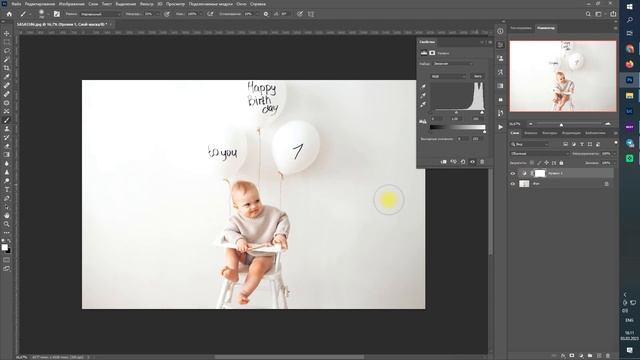Click the Navigator preview thumbnail
Image resolution: width=640 pixels, height=360 pixels.
[563, 76]
